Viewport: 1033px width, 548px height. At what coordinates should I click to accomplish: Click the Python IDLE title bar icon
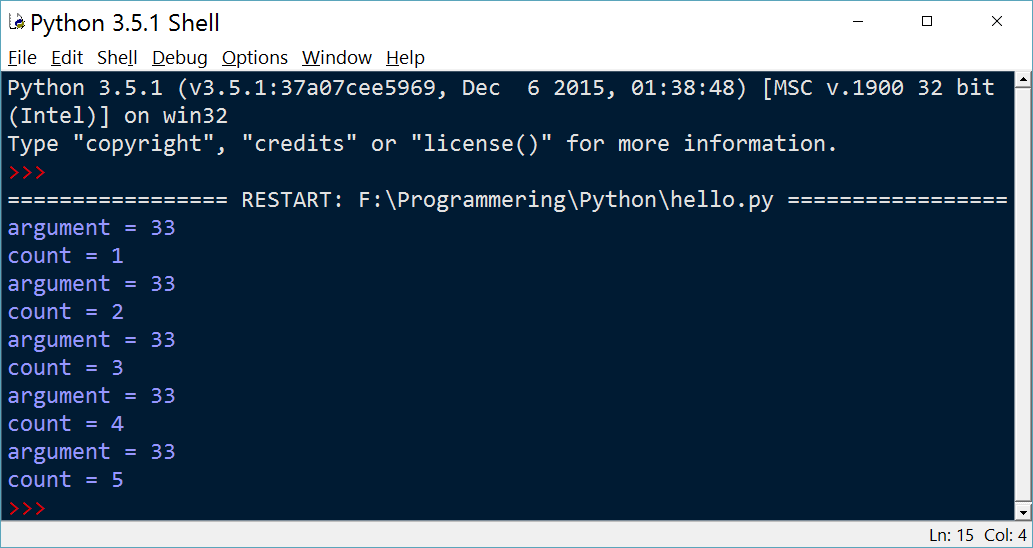tap(17, 23)
